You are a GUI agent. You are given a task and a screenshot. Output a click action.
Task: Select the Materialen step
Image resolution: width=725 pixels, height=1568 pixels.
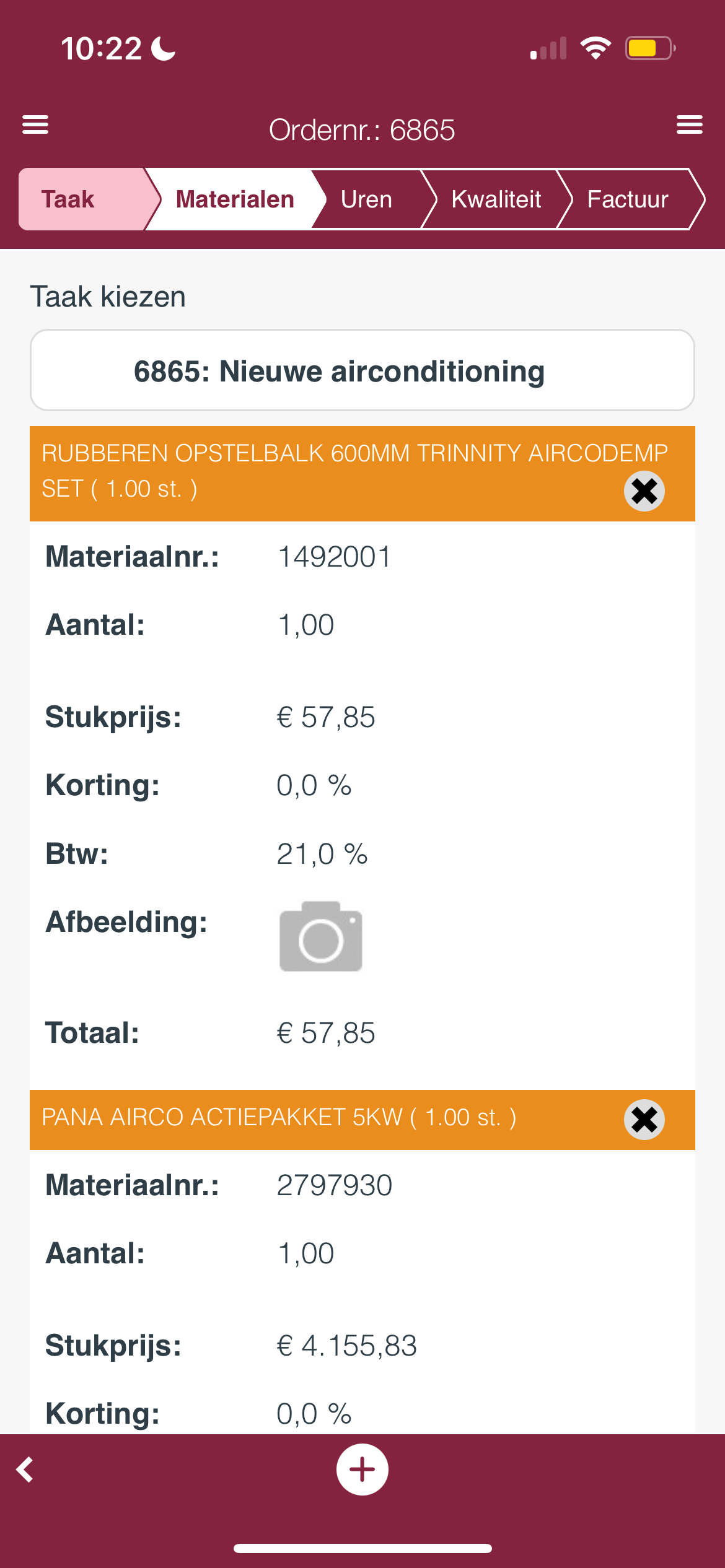click(x=235, y=199)
